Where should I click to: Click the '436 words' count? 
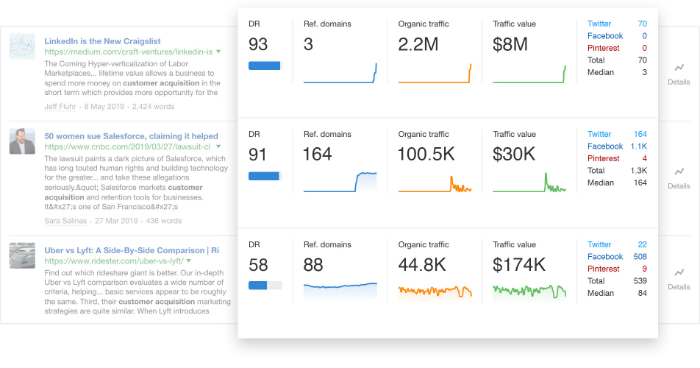pos(164,221)
